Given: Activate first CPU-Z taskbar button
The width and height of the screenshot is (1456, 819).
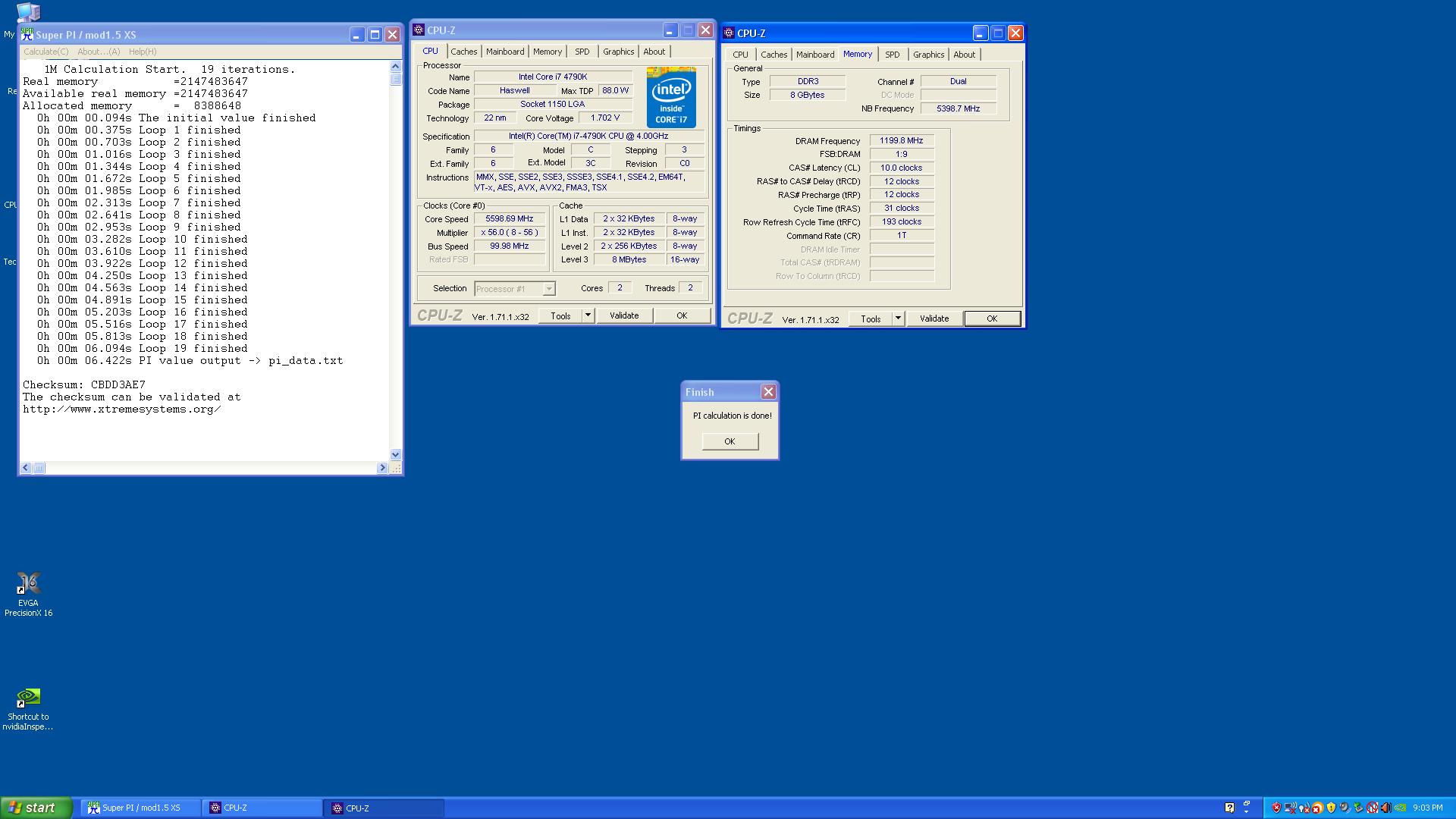Looking at the screenshot, I should pyautogui.click(x=262, y=808).
